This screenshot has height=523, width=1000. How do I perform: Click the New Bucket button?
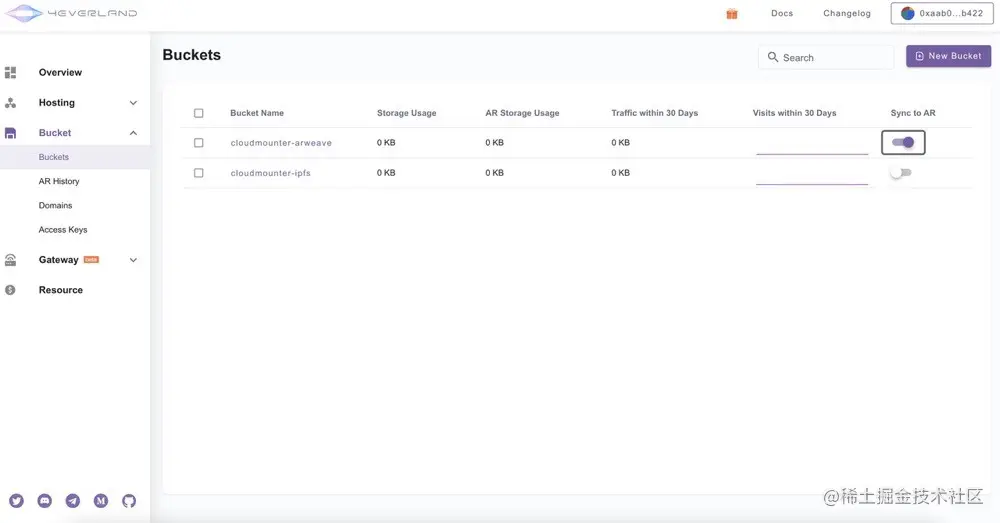click(948, 56)
